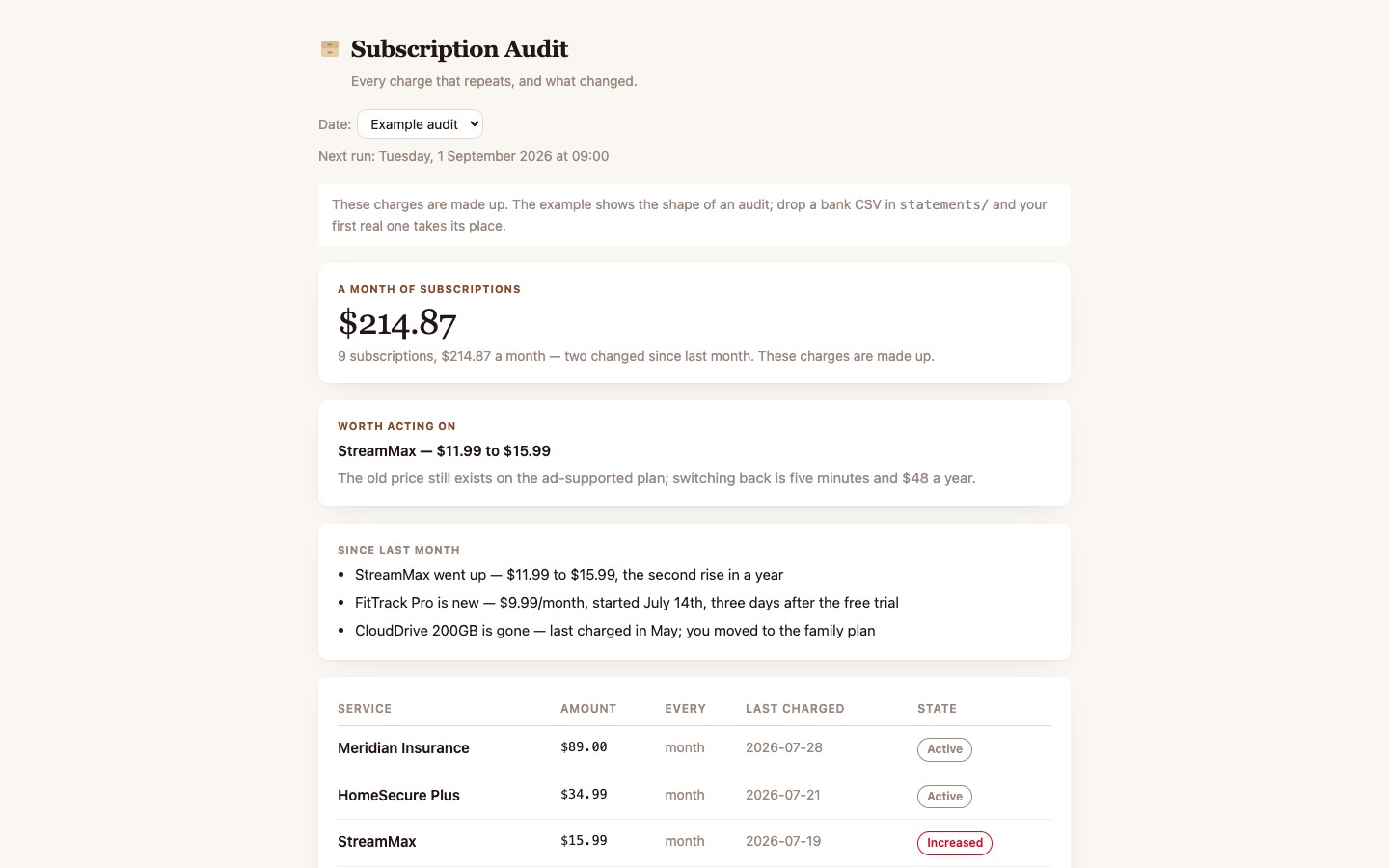The image size is (1389, 868).
Task: Click the Service column header
Action: click(x=365, y=709)
